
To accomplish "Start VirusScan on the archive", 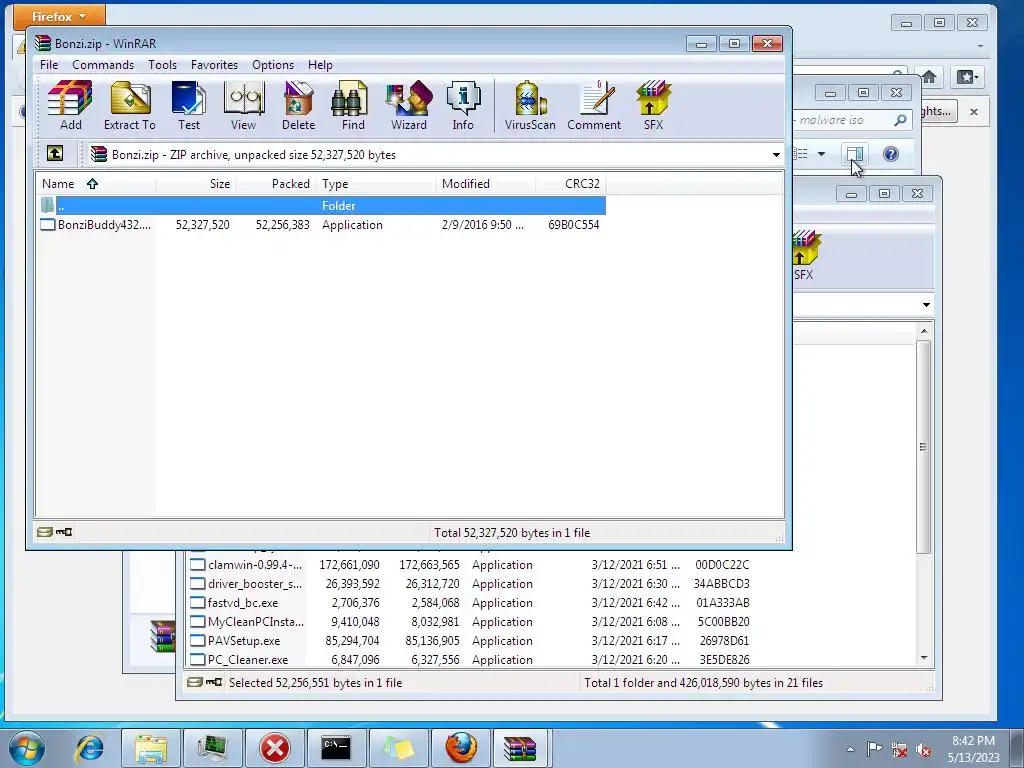I will [x=530, y=106].
